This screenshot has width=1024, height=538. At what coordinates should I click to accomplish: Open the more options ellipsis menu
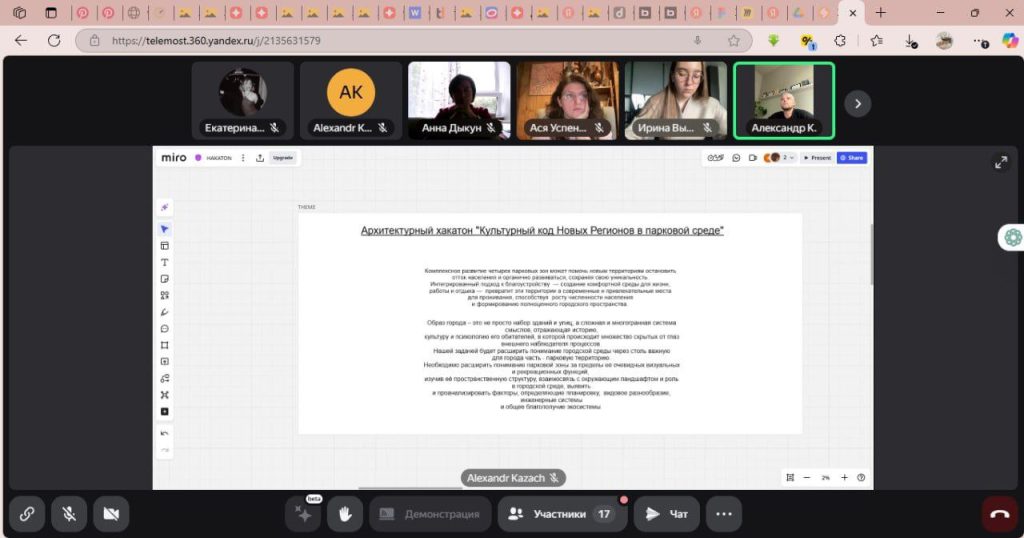pyautogui.click(x=723, y=514)
